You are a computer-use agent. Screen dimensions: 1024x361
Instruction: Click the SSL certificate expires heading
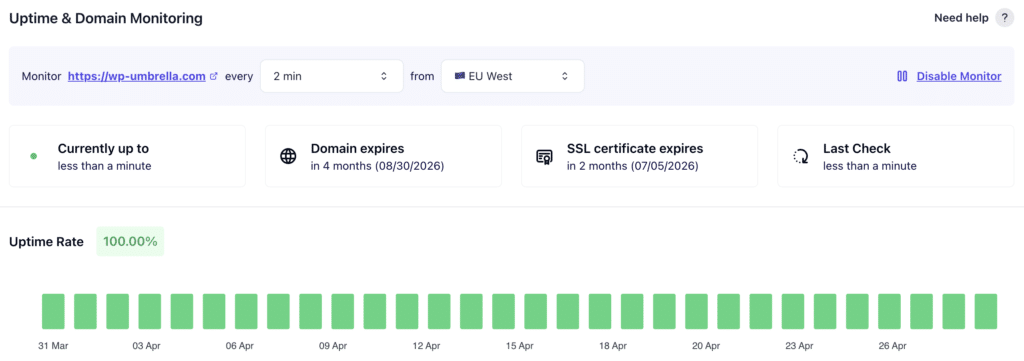(x=635, y=149)
